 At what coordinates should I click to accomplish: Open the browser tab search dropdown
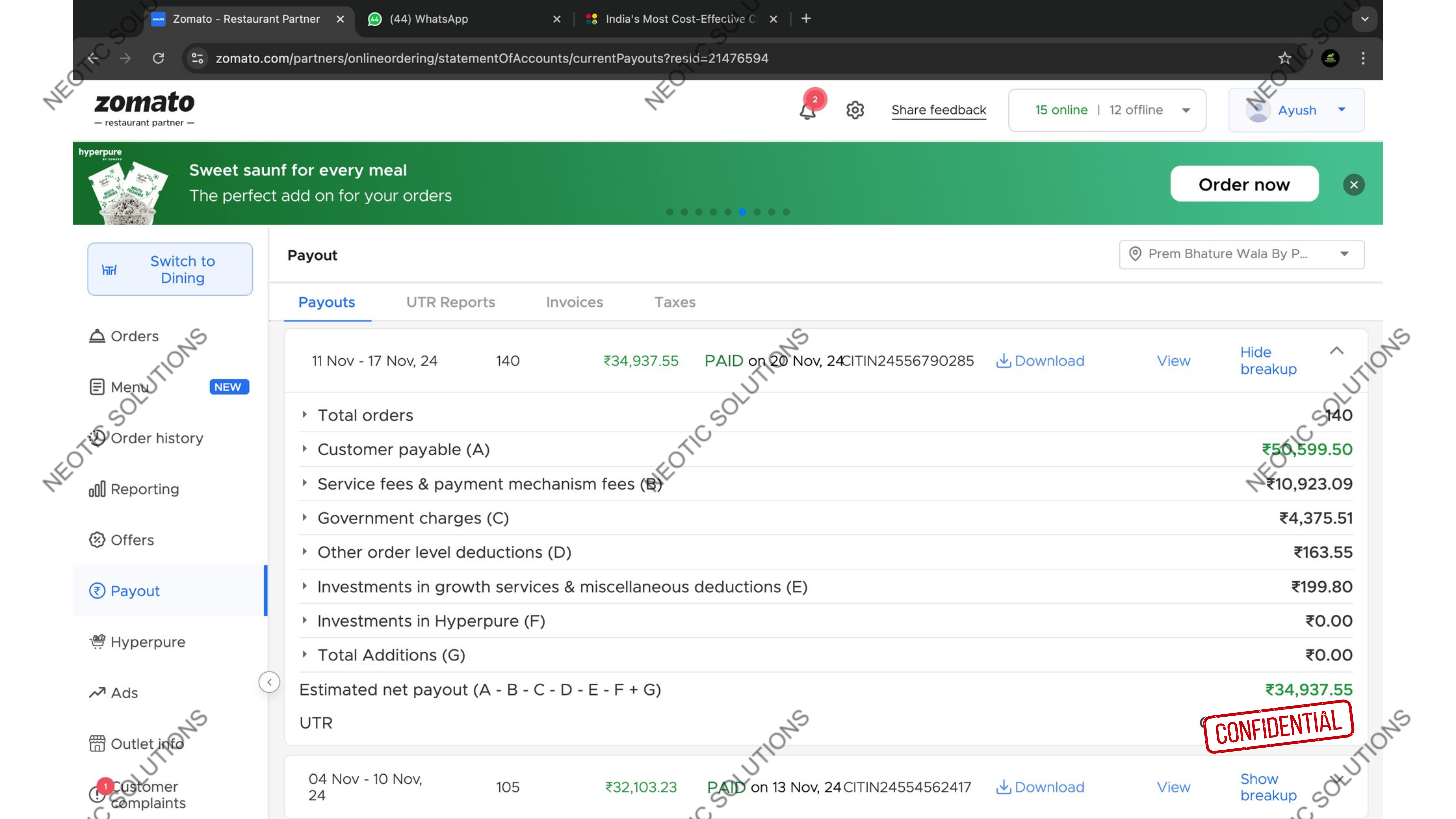coord(1365,19)
